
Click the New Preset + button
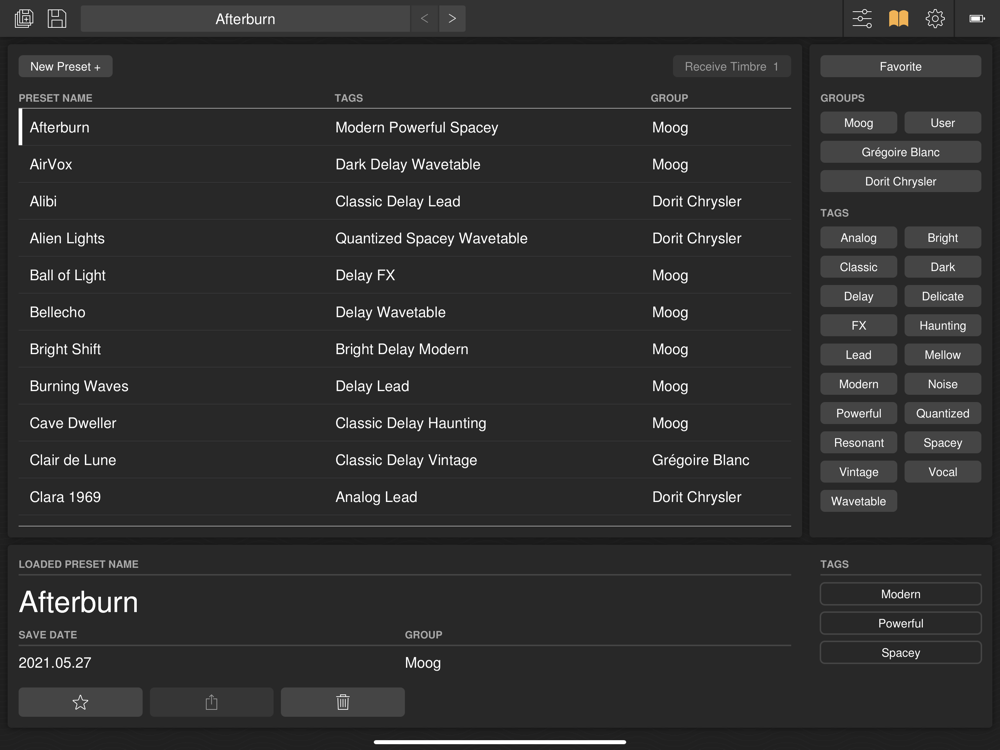66,66
